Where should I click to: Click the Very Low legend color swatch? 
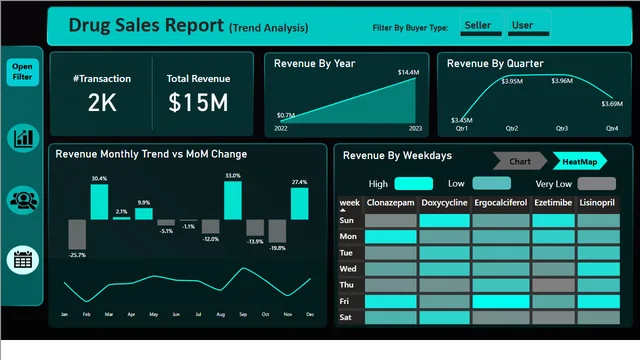point(597,184)
